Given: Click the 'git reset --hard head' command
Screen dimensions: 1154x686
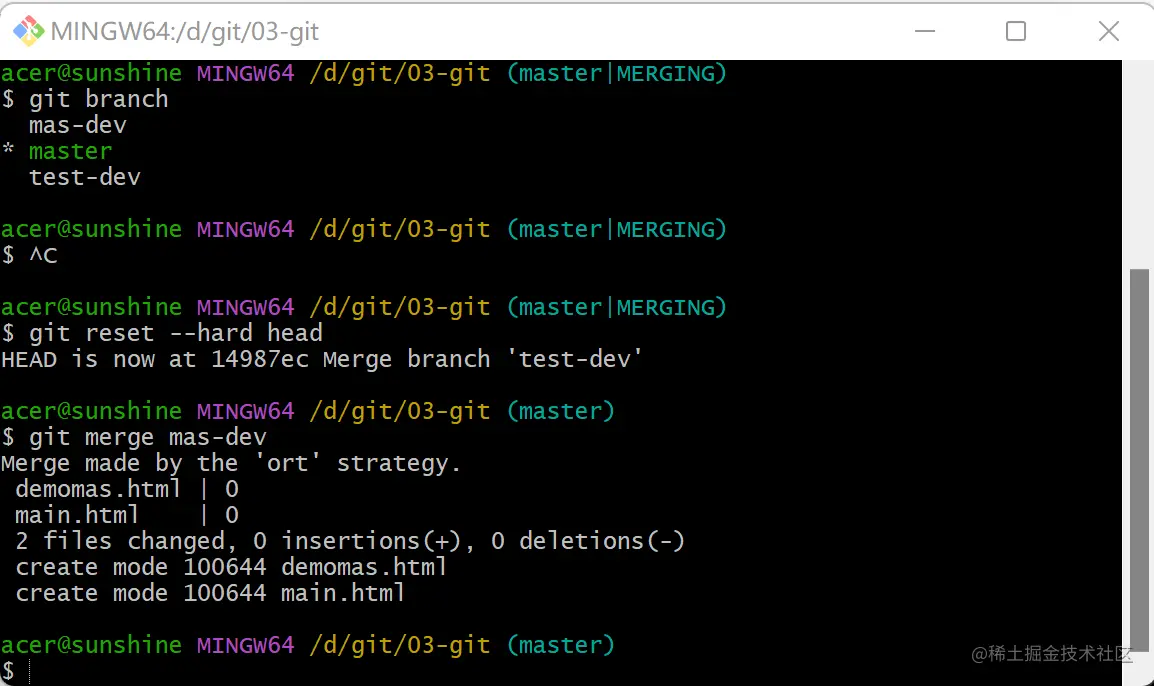Looking at the screenshot, I should tap(175, 333).
